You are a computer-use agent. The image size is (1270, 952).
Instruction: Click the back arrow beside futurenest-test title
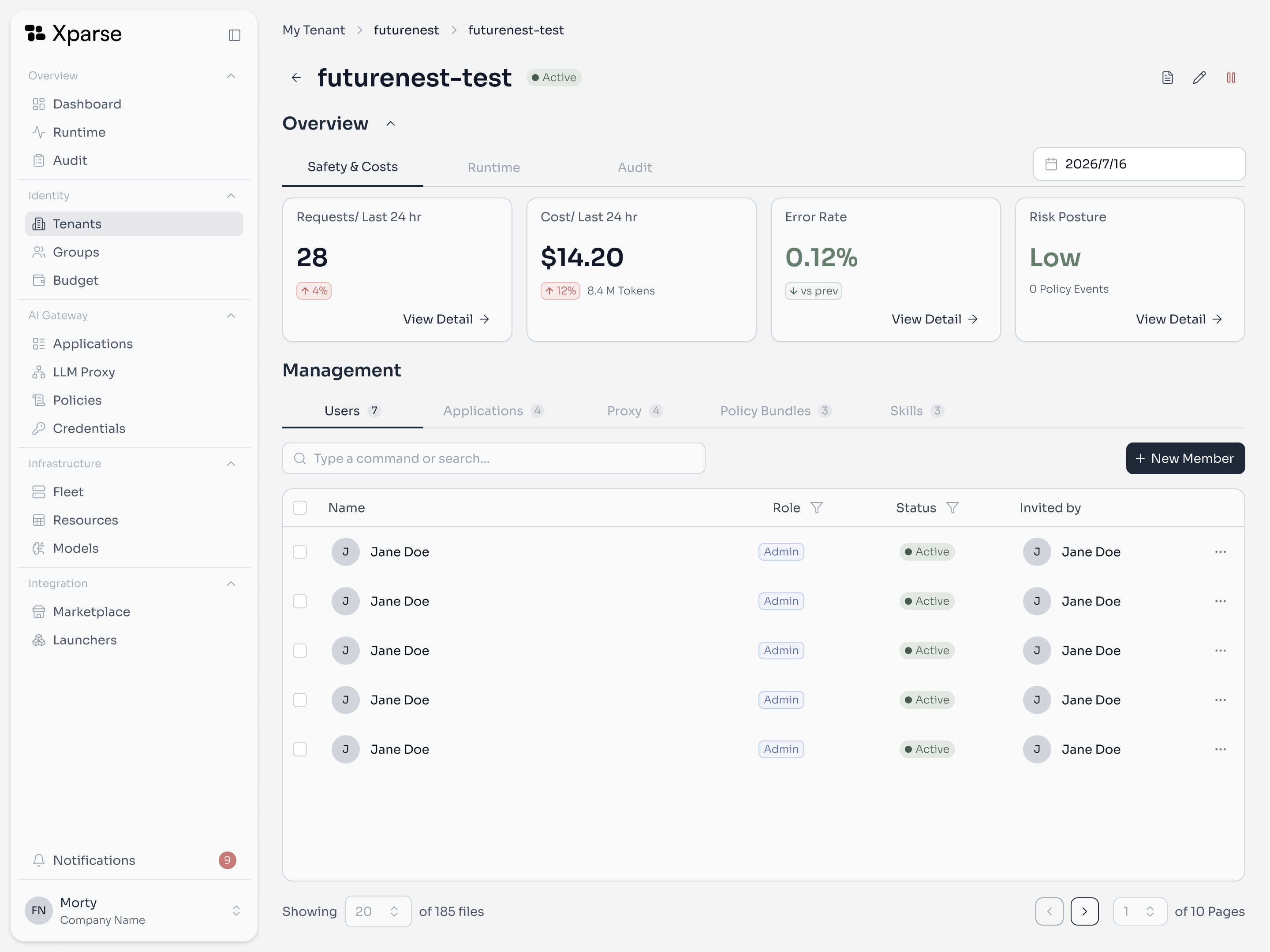[x=296, y=78]
